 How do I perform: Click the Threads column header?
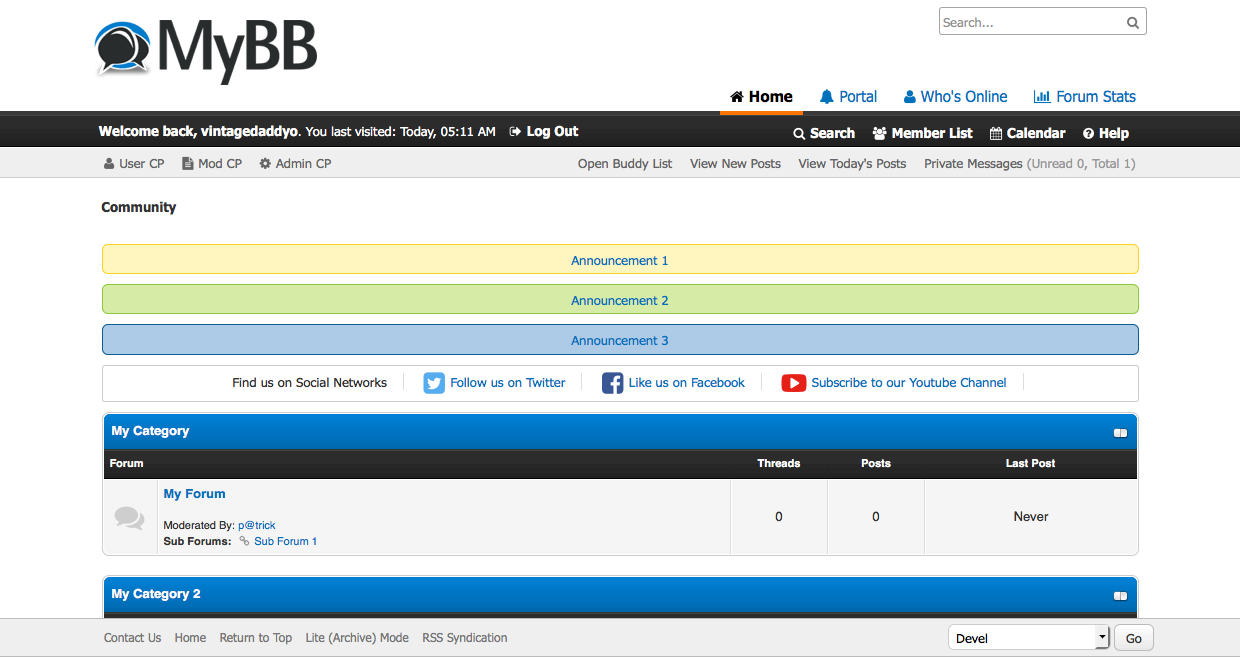pos(779,463)
